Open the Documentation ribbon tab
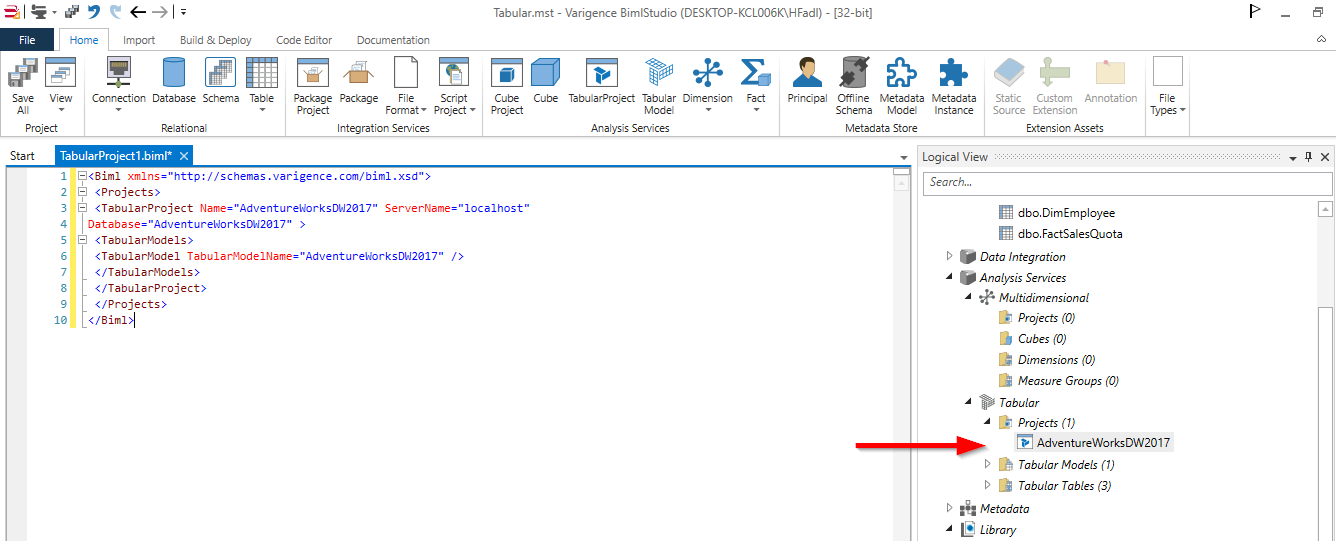The image size is (1336, 541). (393, 40)
